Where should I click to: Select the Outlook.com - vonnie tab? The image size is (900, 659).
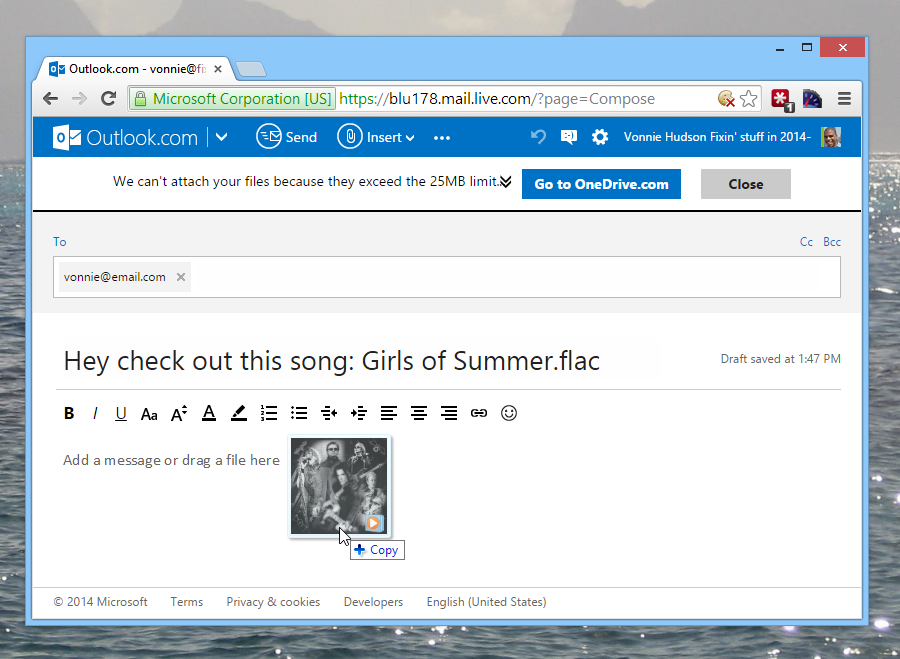tap(135, 69)
